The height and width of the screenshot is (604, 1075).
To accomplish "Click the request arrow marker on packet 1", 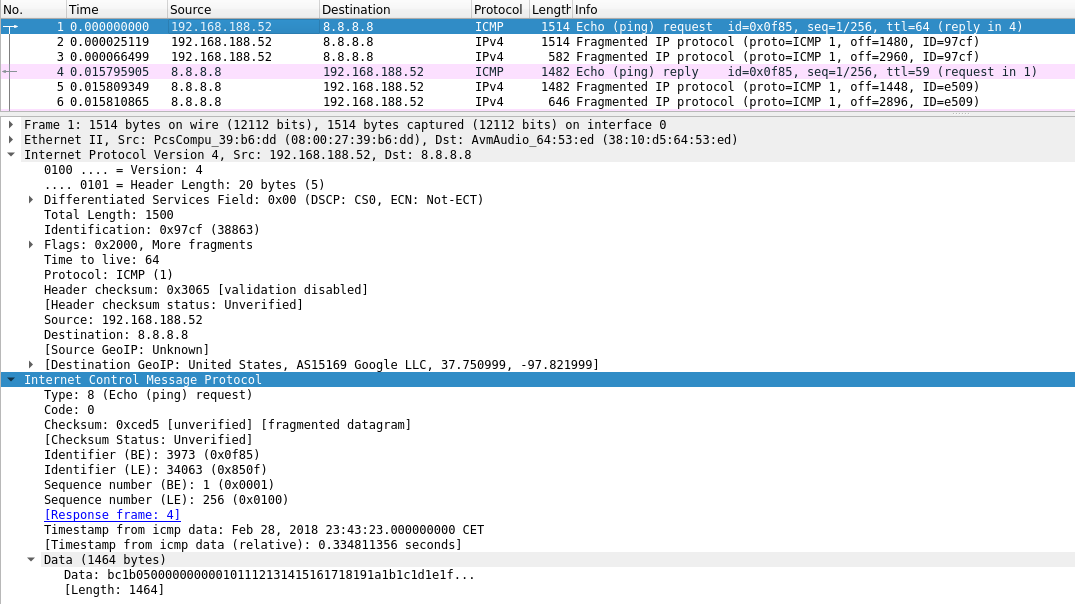I will pos(10,27).
